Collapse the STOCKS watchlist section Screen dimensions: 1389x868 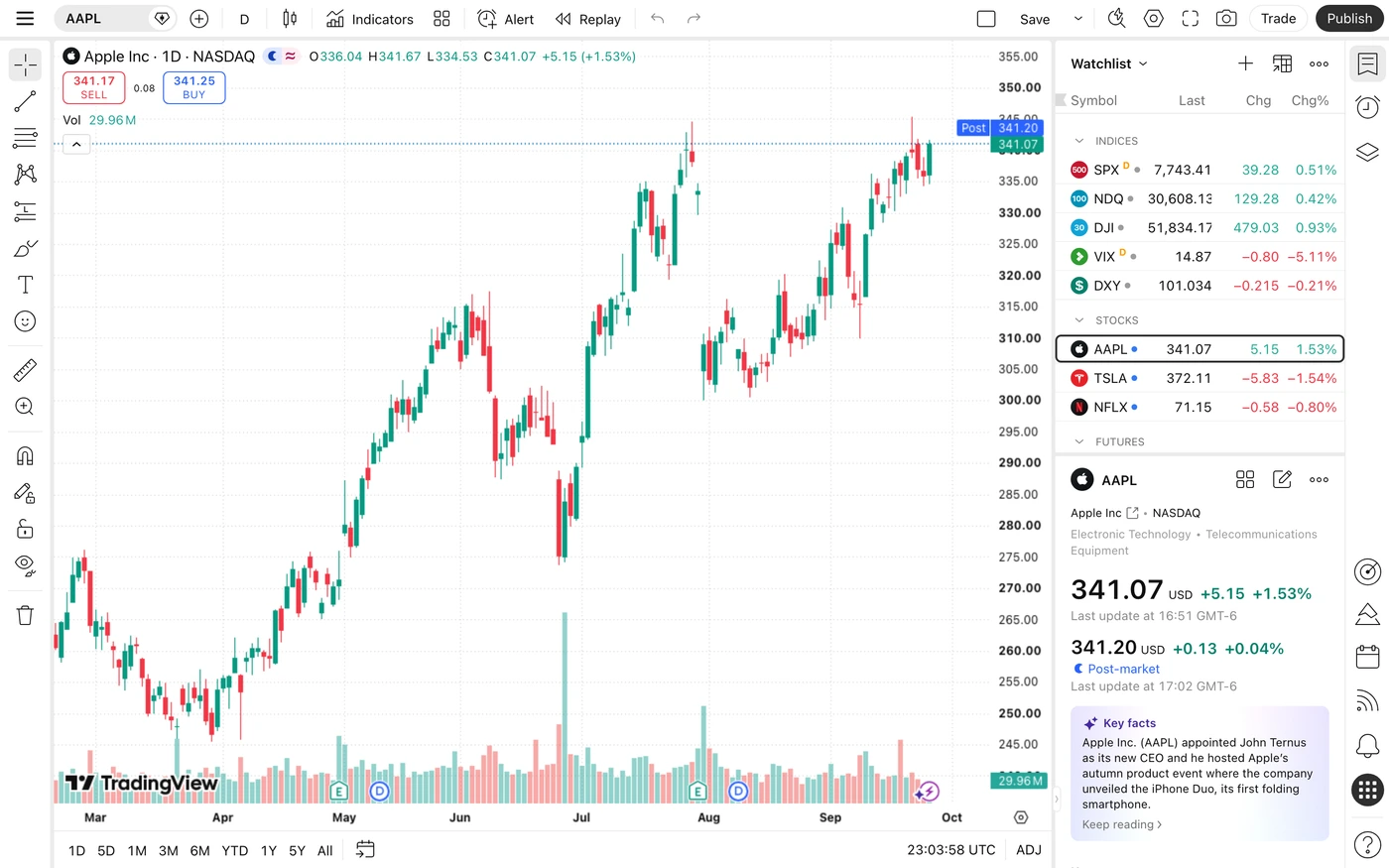[1079, 320]
